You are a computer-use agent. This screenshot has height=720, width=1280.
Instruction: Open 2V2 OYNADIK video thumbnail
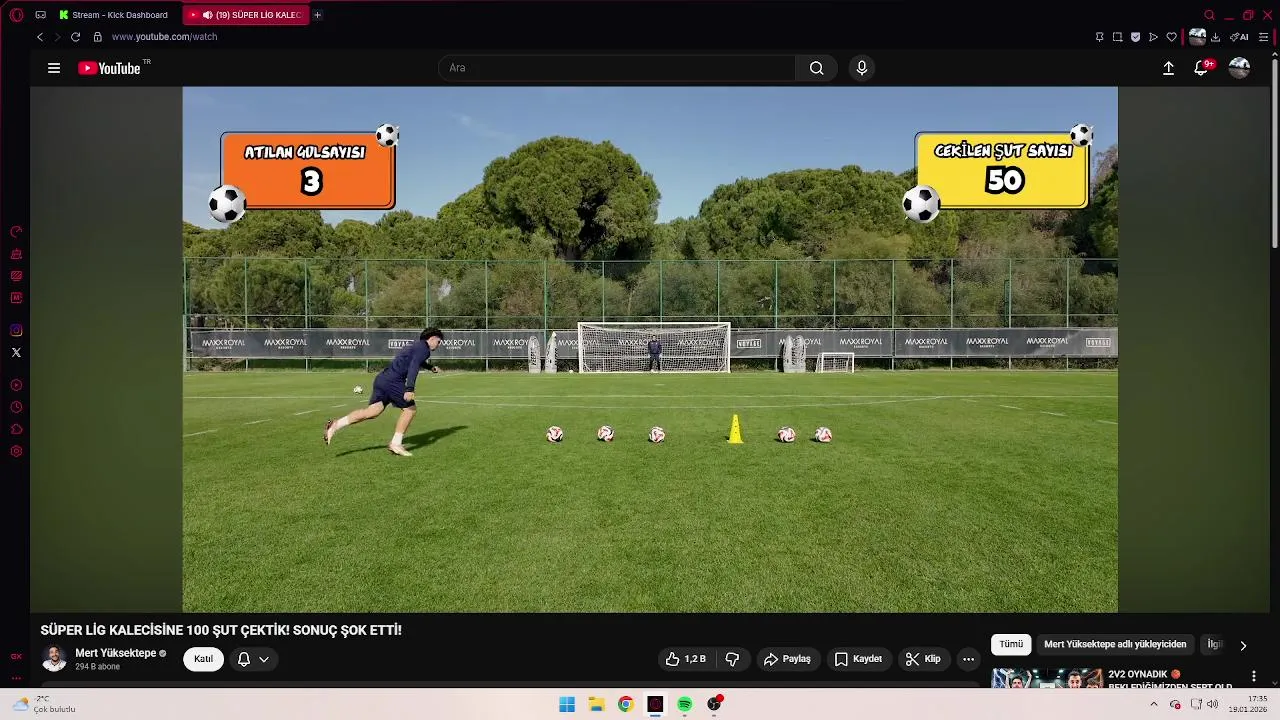(x=1047, y=679)
